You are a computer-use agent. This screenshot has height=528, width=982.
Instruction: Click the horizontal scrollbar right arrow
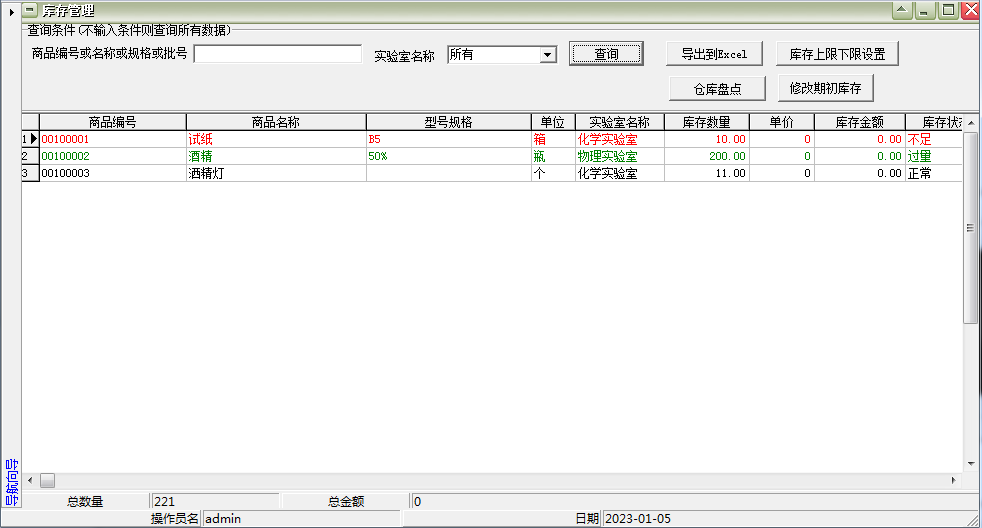point(954,480)
